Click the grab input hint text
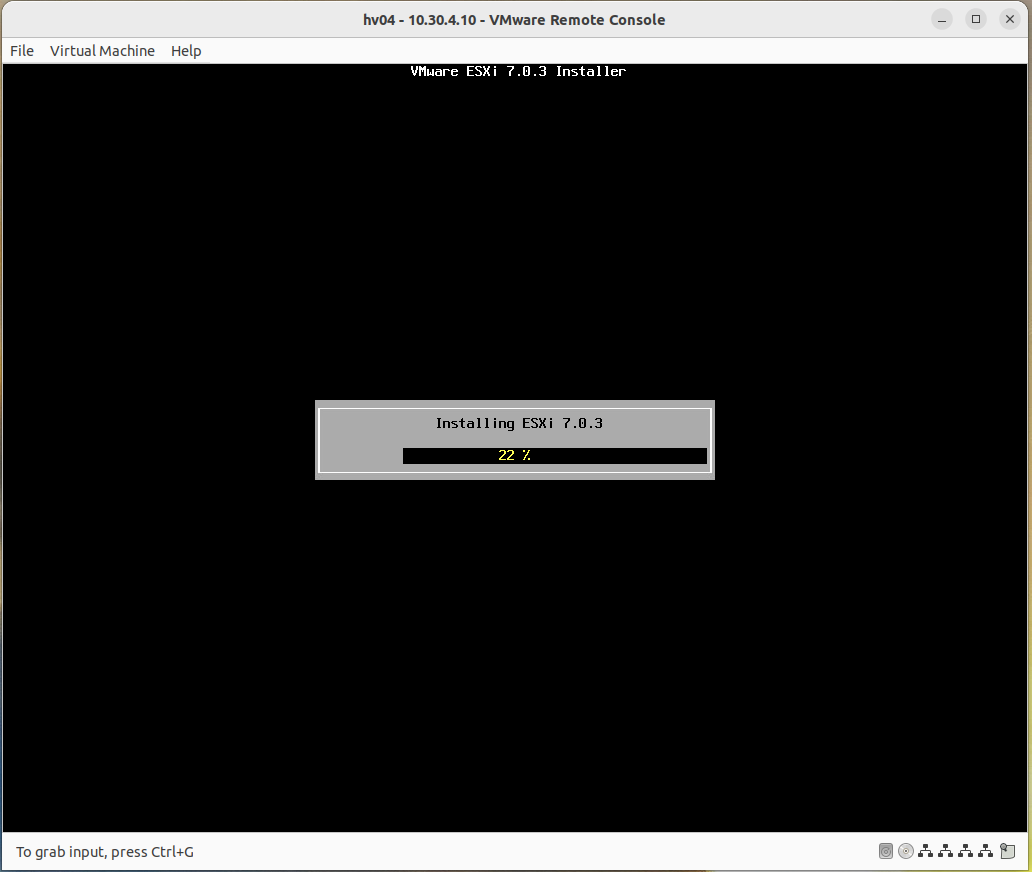1032x872 pixels. click(104, 851)
